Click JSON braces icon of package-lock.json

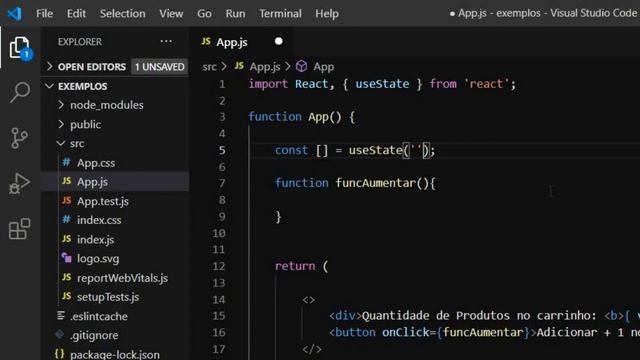[x=60, y=353]
